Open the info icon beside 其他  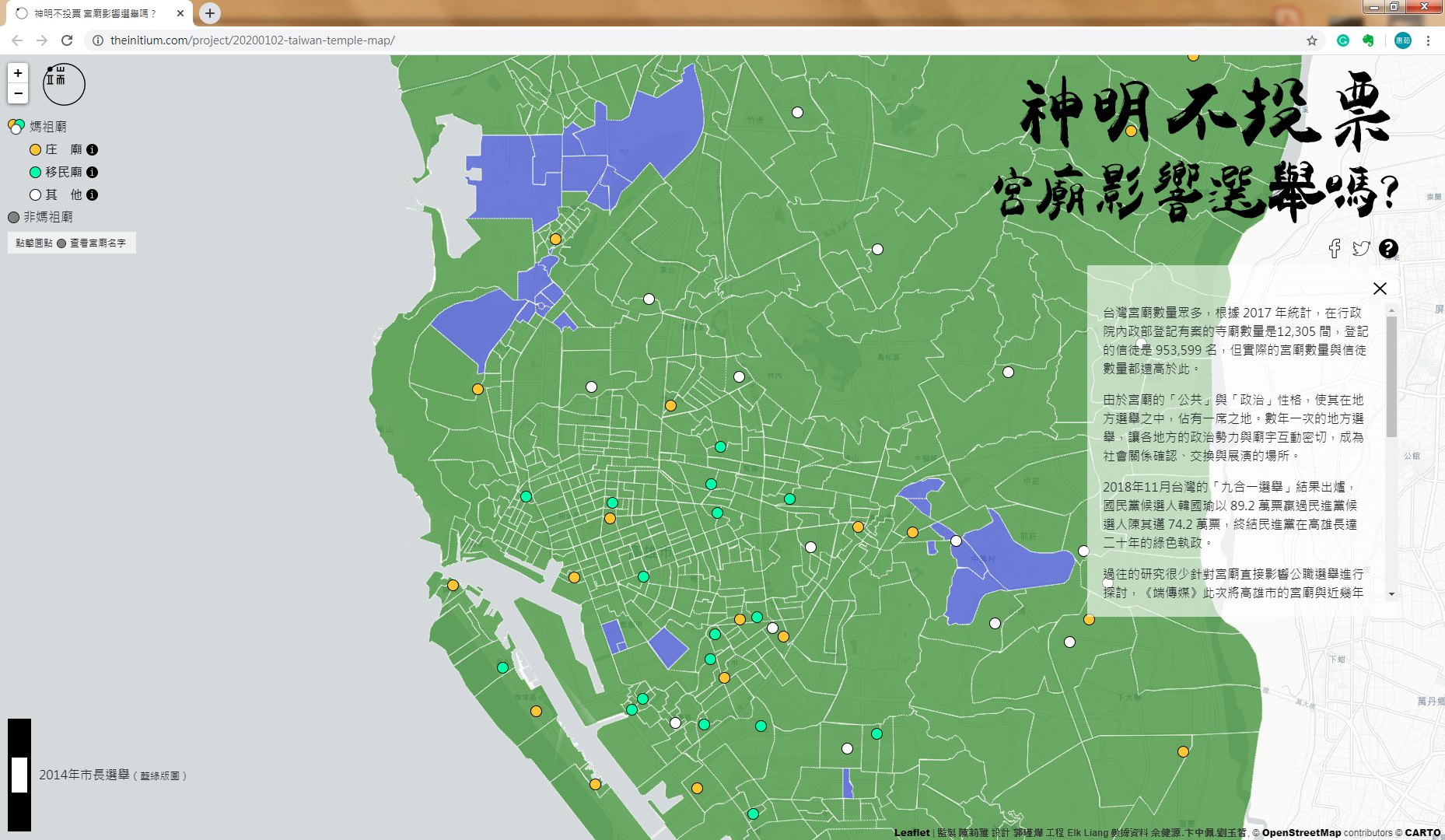point(92,194)
